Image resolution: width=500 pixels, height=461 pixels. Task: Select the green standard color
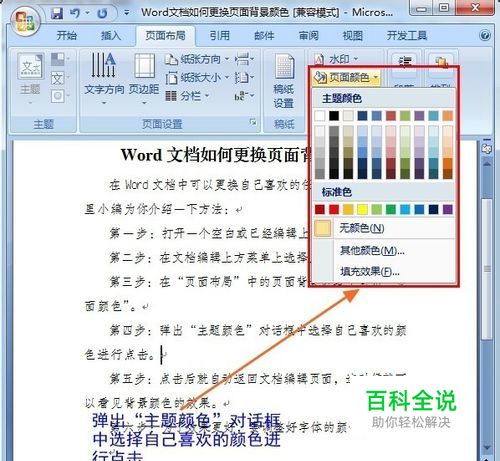[391, 209]
